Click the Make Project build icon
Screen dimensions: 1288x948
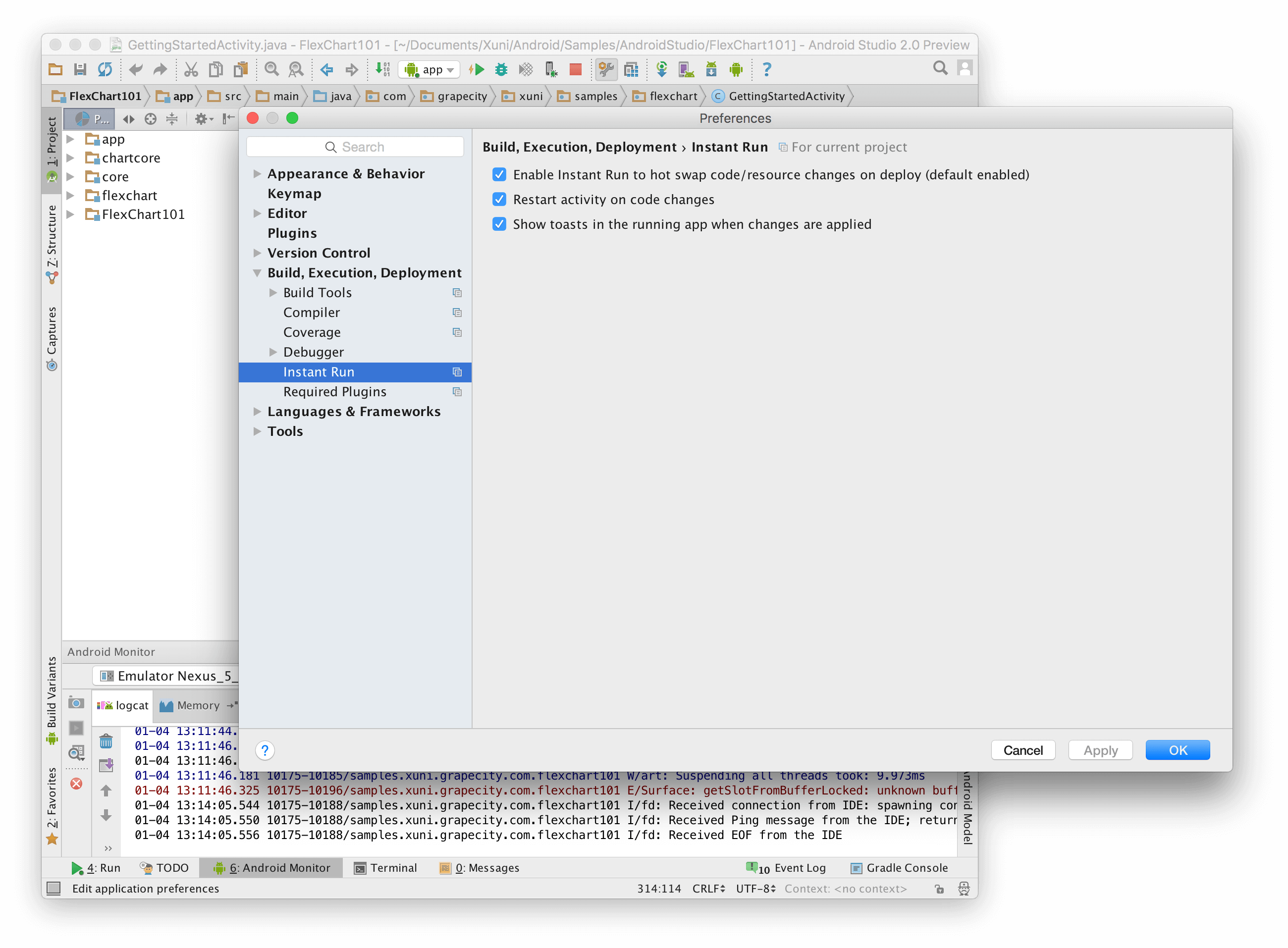coord(382,69)
